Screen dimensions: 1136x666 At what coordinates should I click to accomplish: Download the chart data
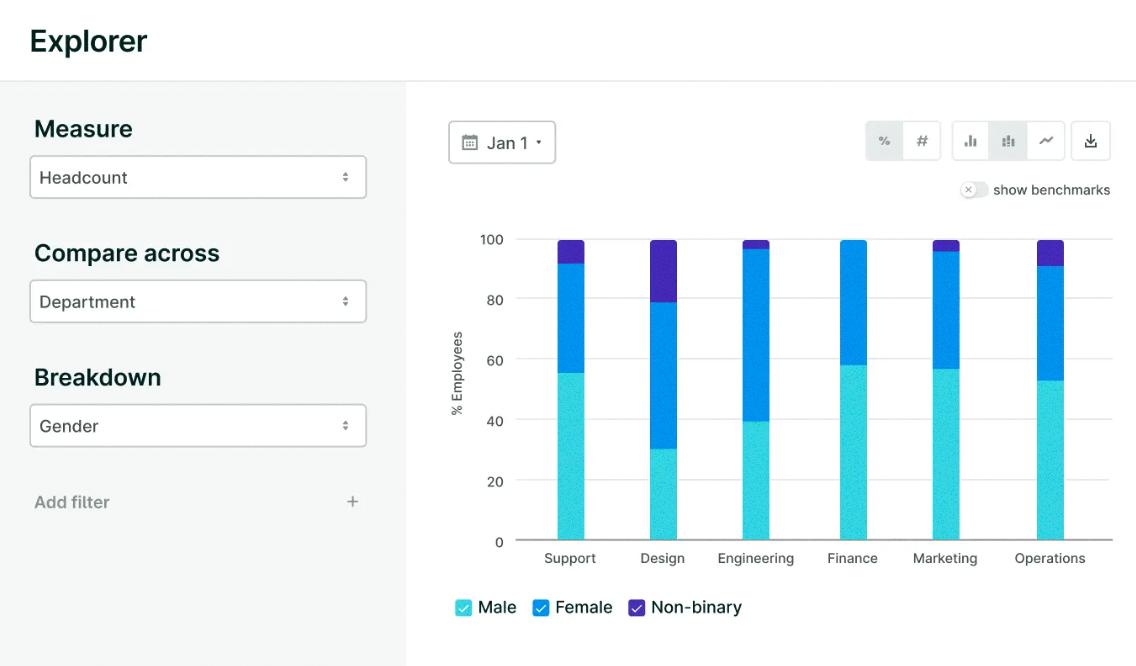pos(1090,141)
